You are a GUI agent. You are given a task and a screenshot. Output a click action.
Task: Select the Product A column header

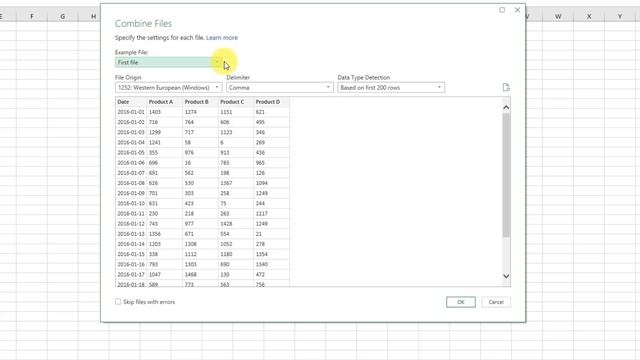(164, 102)
